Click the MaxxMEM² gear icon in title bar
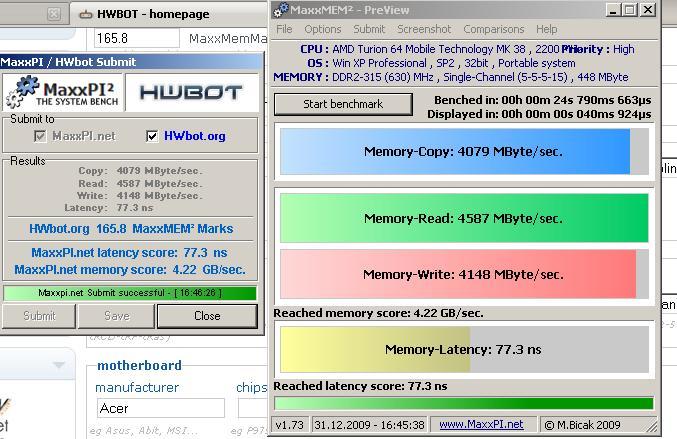Viewport: 677px width, 439px height. point(281,9)
